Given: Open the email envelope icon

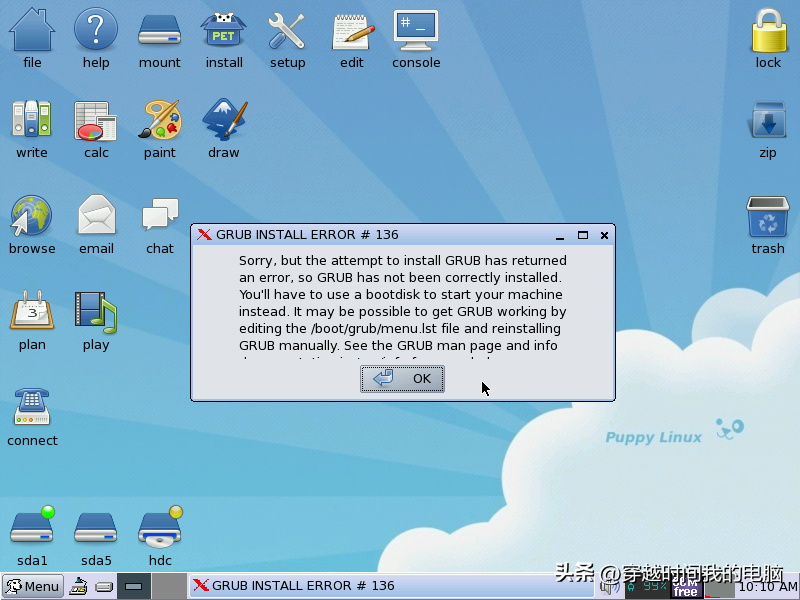Looking at the screenshot, I should [96, 214].
